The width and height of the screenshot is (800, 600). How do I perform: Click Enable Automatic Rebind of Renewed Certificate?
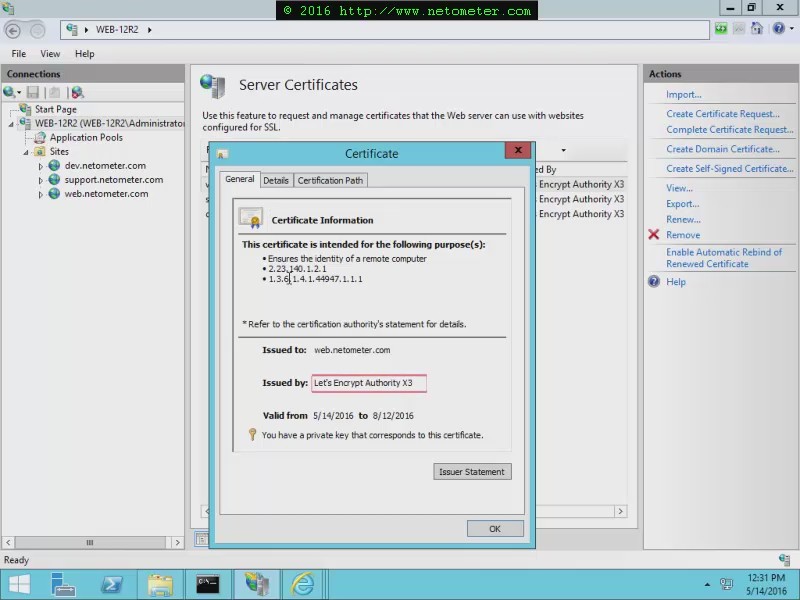tap(724, 258)
